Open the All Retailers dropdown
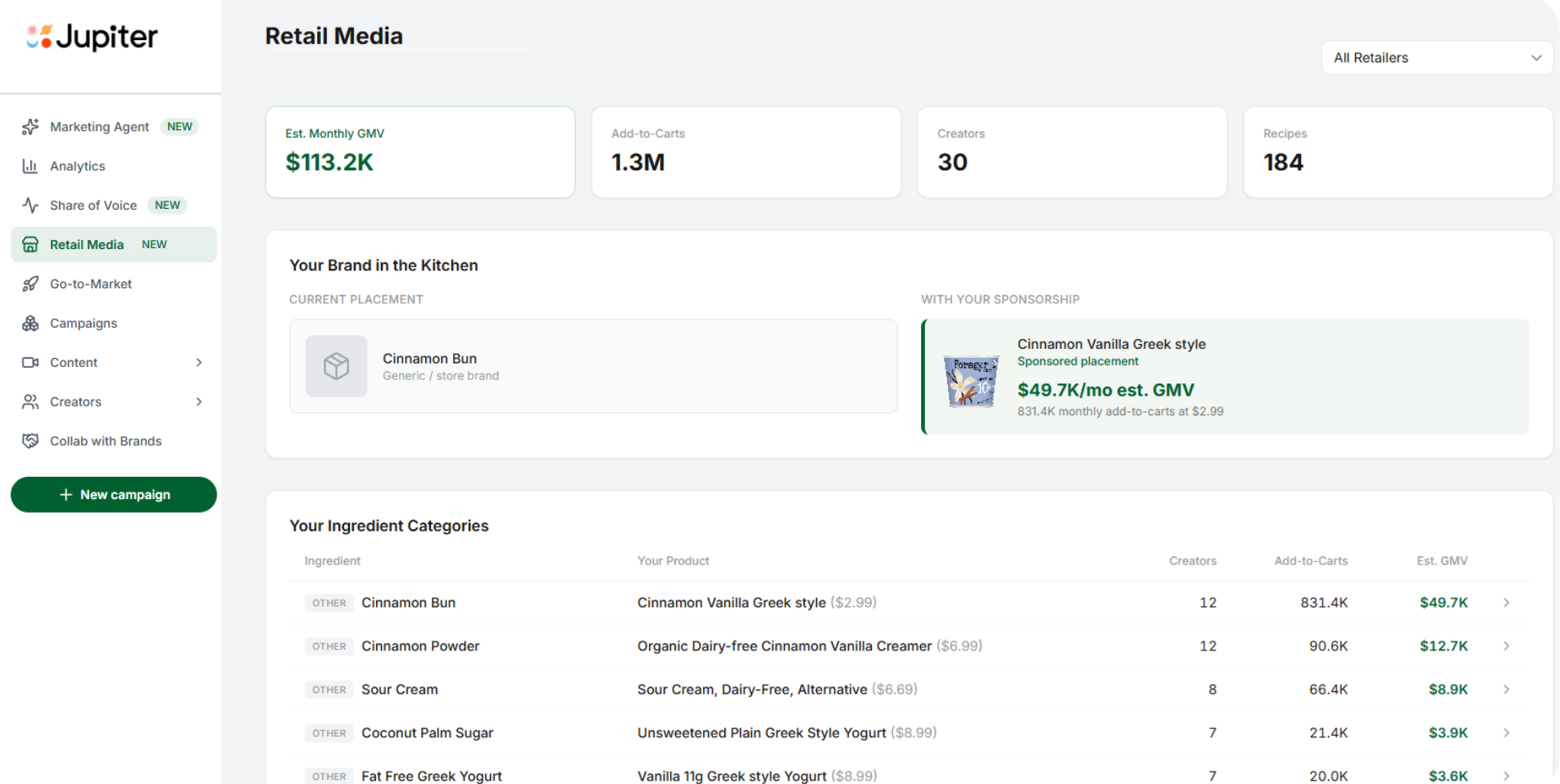This screenshot has width=1560, height=784. pos(1436,58)
